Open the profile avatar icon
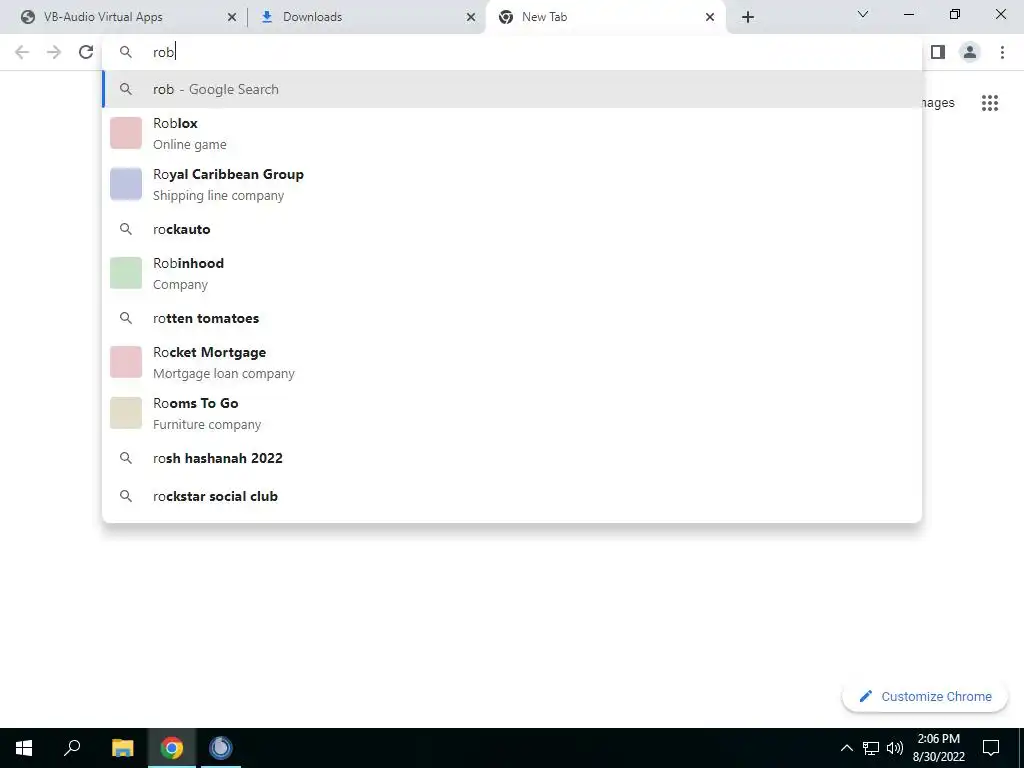1024x768 pixels. [970, 52]
